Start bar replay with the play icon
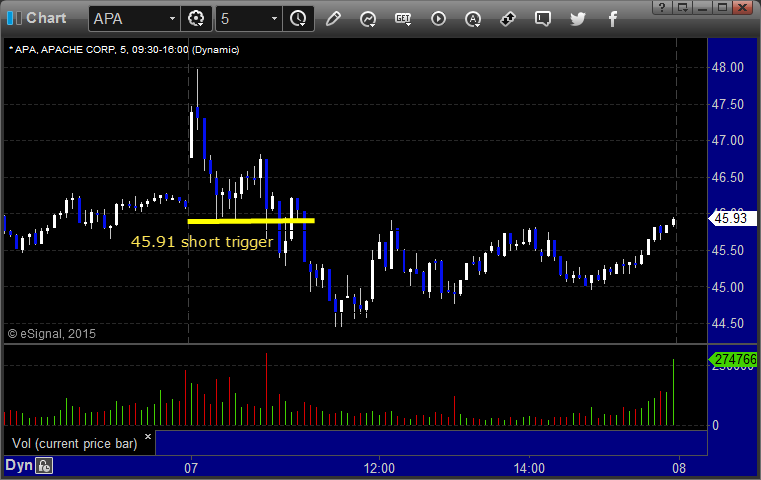This screenshot has width=761, height=480. point(438,19)
